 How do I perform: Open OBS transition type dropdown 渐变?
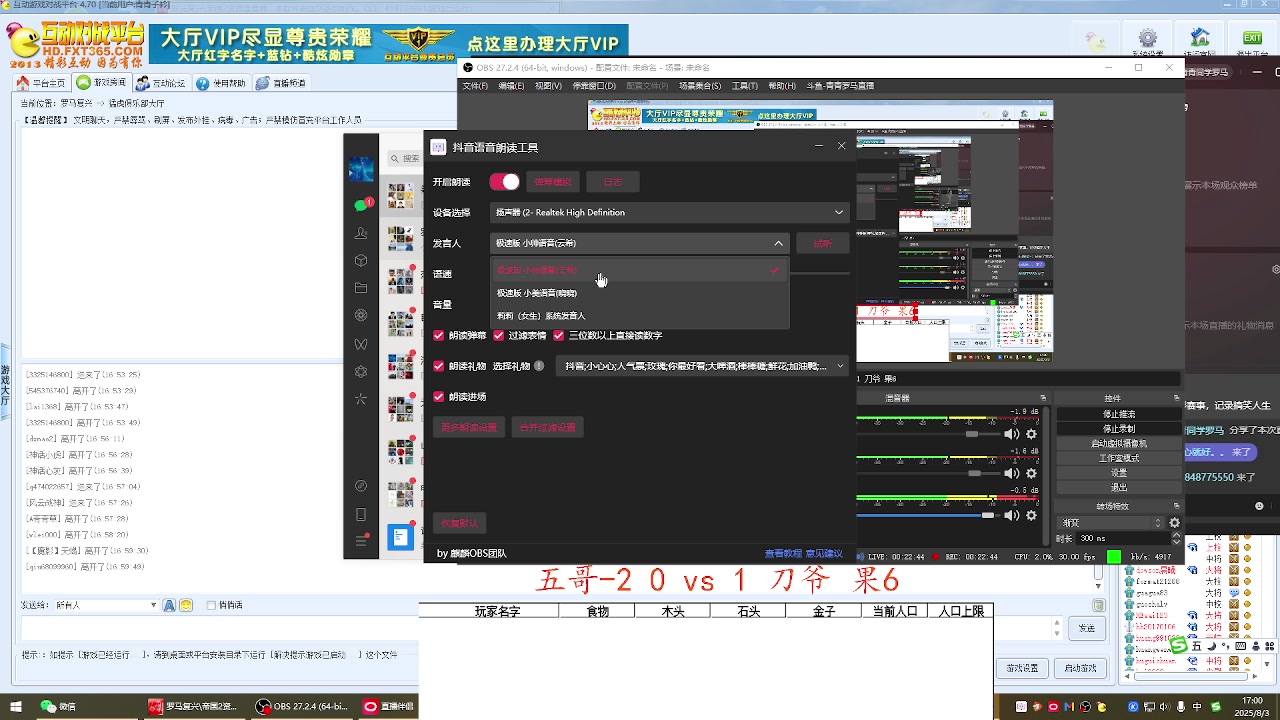coord(1111,523)
